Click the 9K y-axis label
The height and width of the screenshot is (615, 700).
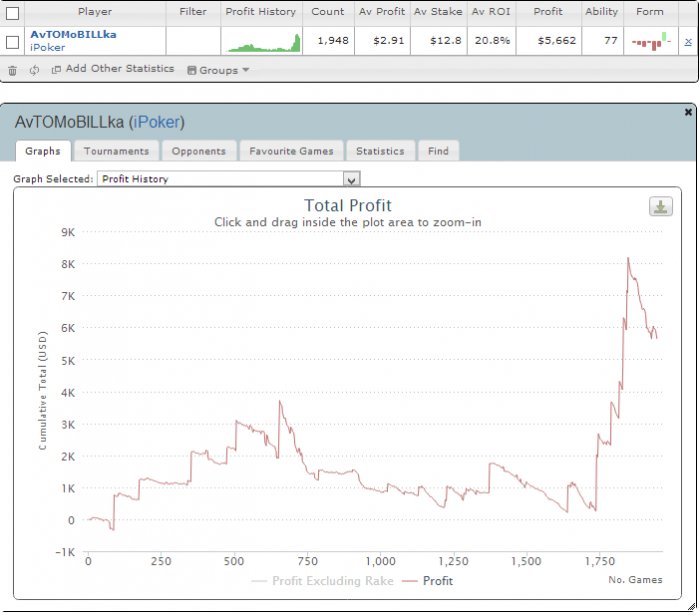(x=68, y=232)
